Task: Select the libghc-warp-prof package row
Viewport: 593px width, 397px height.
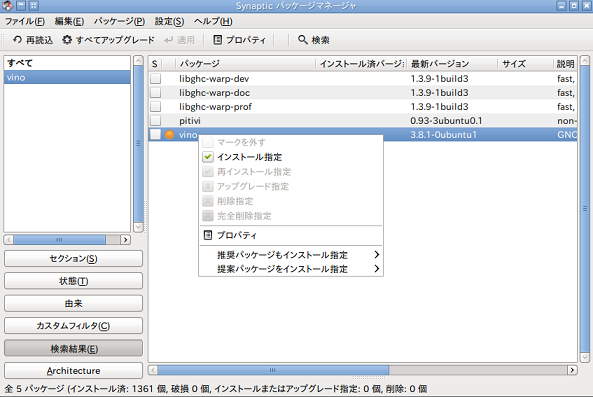Action: click(363, 107)
